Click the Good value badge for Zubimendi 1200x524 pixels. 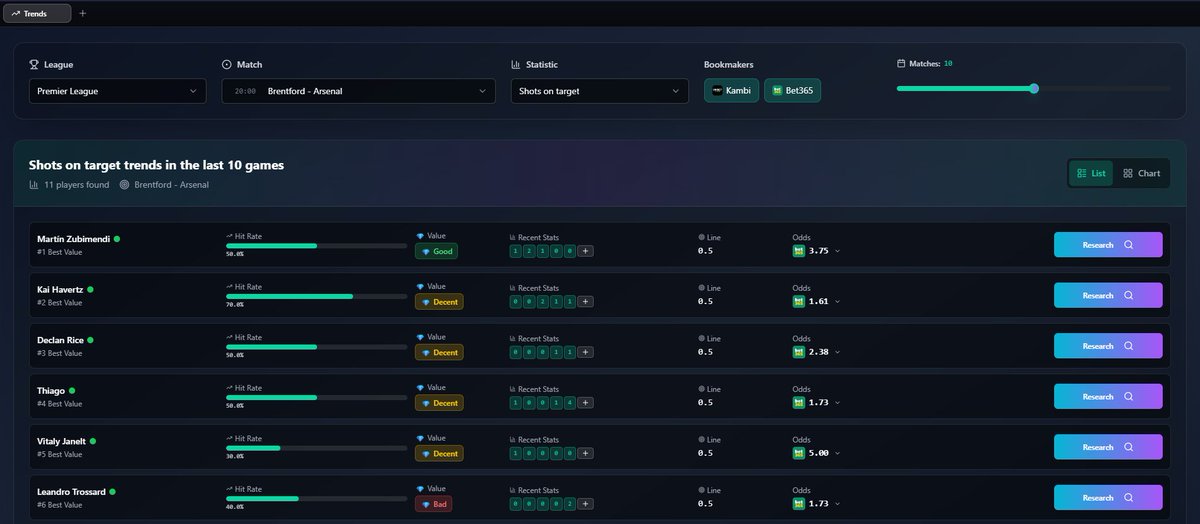tap(436, 251)
